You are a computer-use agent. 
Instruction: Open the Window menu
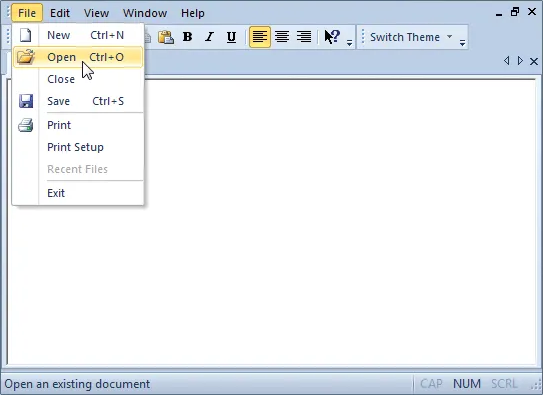pyautogui.click(x=145, y=13)
